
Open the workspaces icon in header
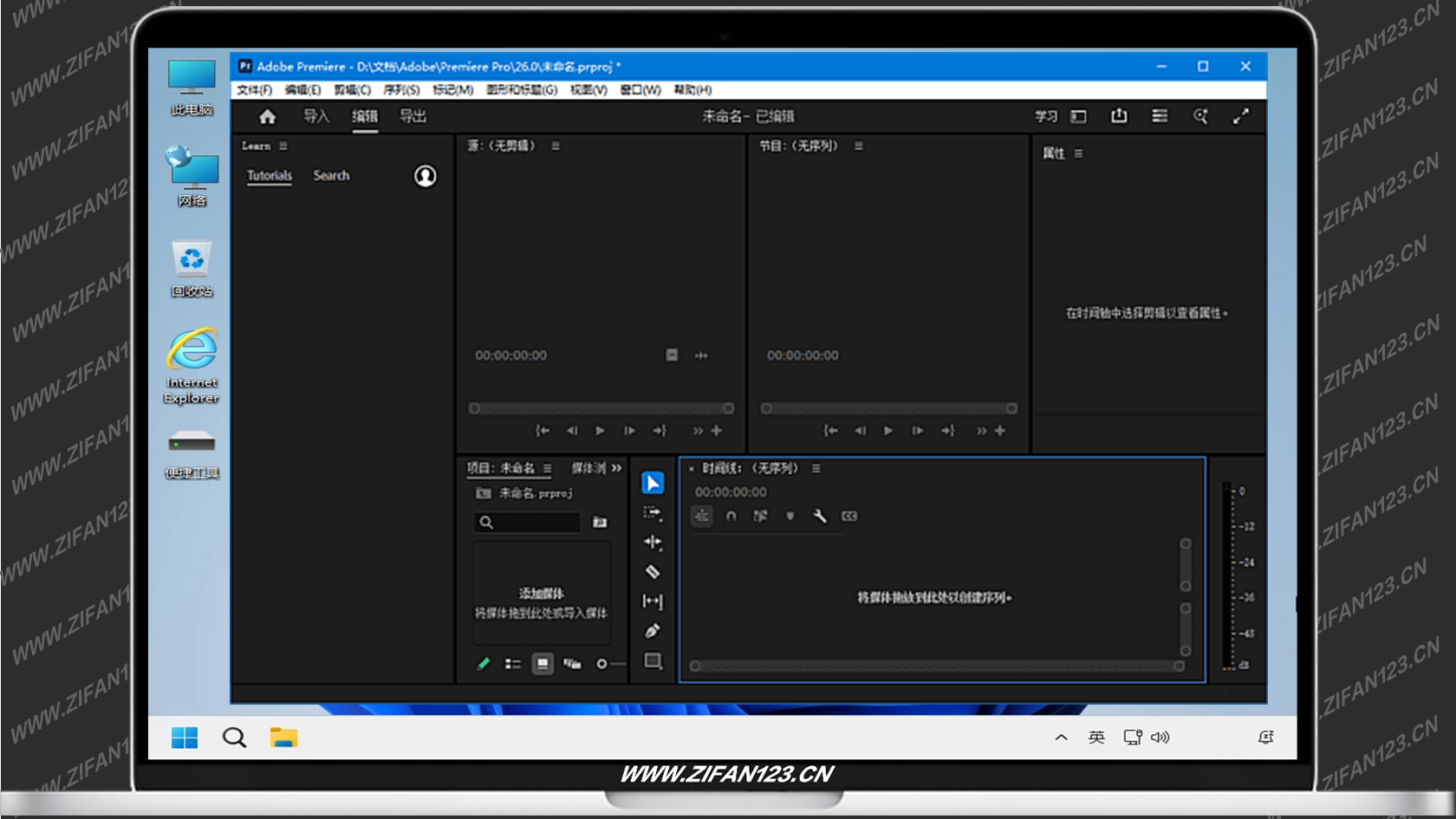tap(1160, 116)
